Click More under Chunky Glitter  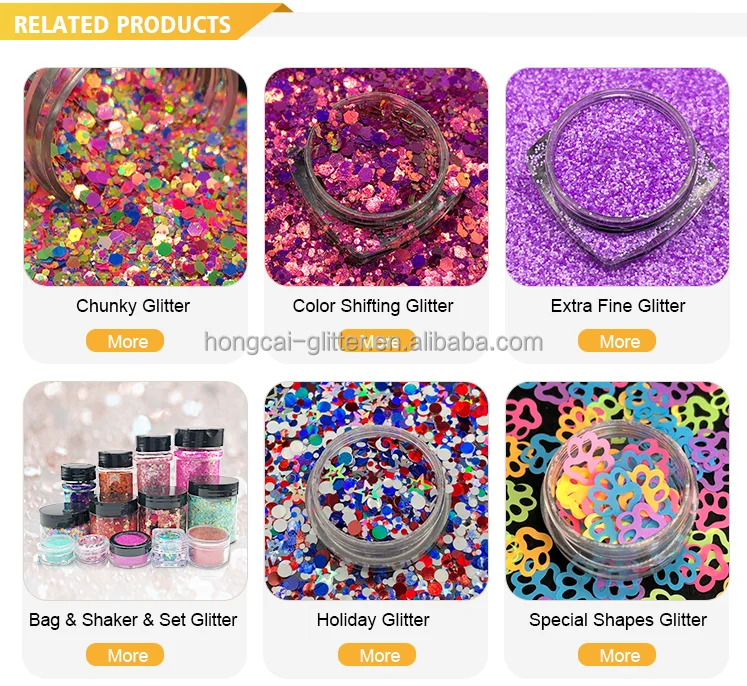pyautogui.click(x=125, y=341)
